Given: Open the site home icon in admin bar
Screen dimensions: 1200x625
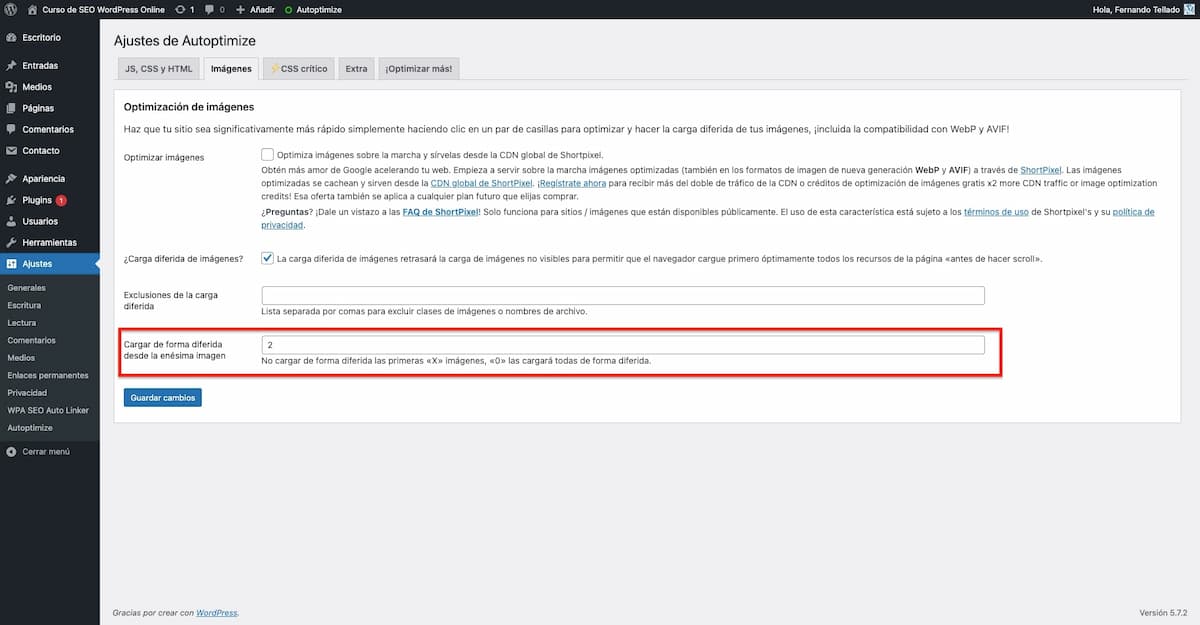Looking at the screenshot, I should (32, 9).
